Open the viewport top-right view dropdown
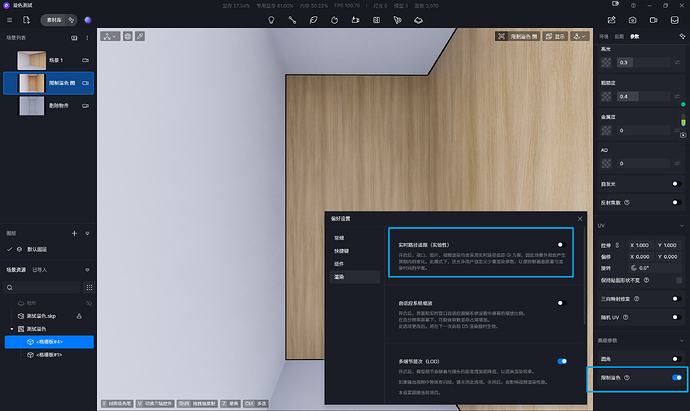Viewport: 690px width, 411px height. [580, 37]
